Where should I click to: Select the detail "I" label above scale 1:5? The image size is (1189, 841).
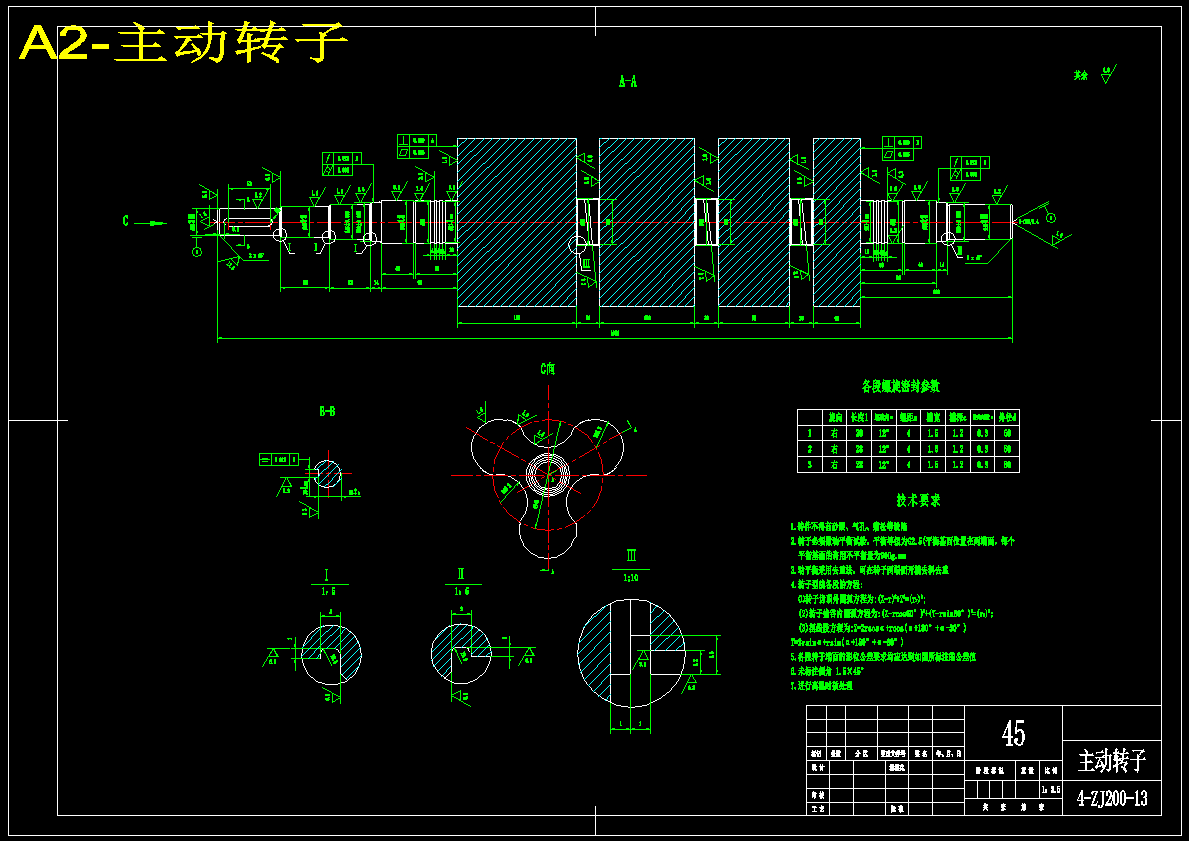[x=327, y=575]
